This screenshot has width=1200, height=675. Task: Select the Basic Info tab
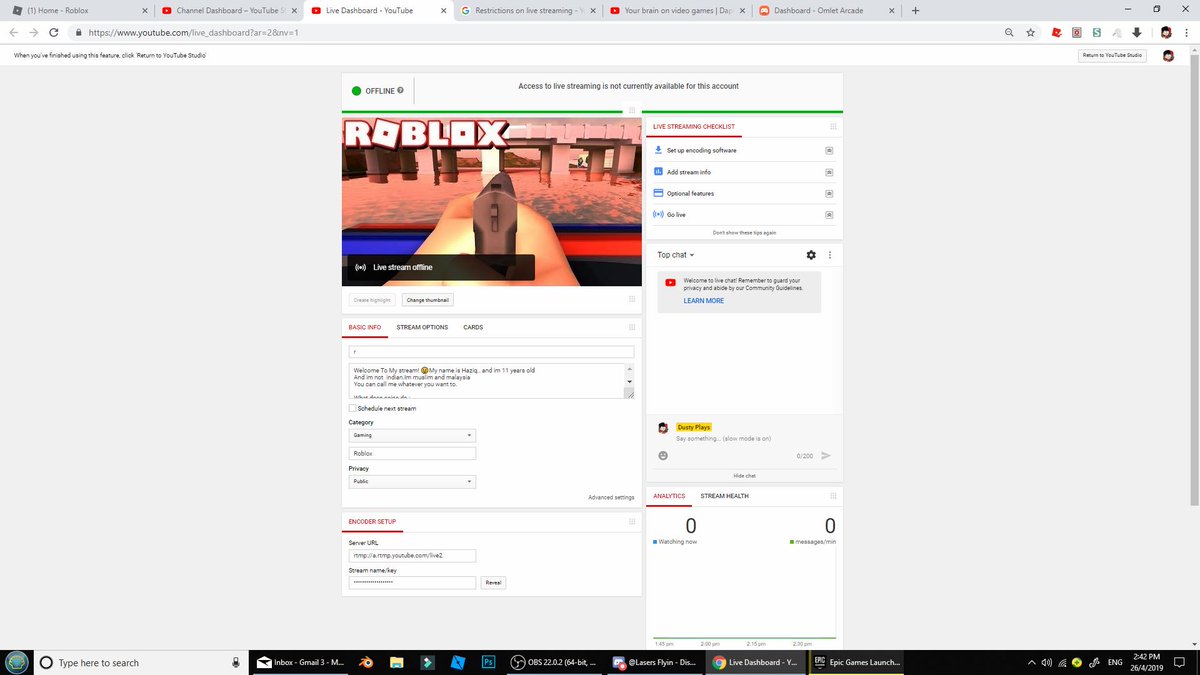pyautogui.click(x=364, y=327)
